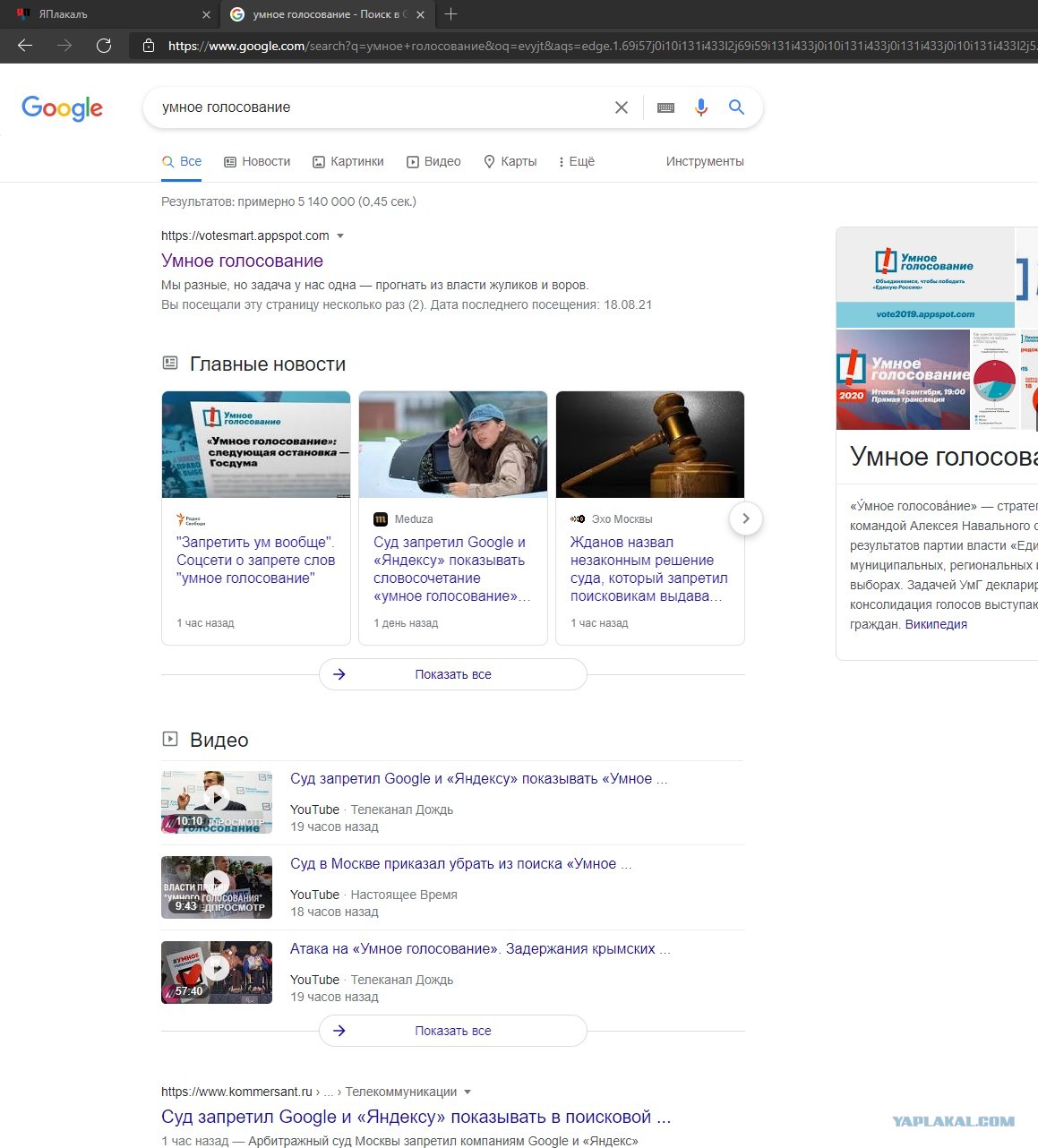The height and width of the screenshot is (1148, 1038).
Task: Play the 10:10 Телеканал Дождь video thumbnail
Action: coord(217,802)
